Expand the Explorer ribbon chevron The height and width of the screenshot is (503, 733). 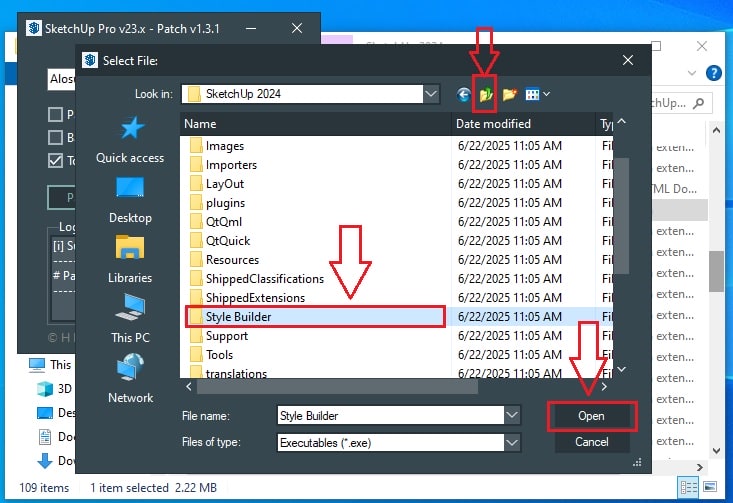pyautogui.click(x=692, y=73)
